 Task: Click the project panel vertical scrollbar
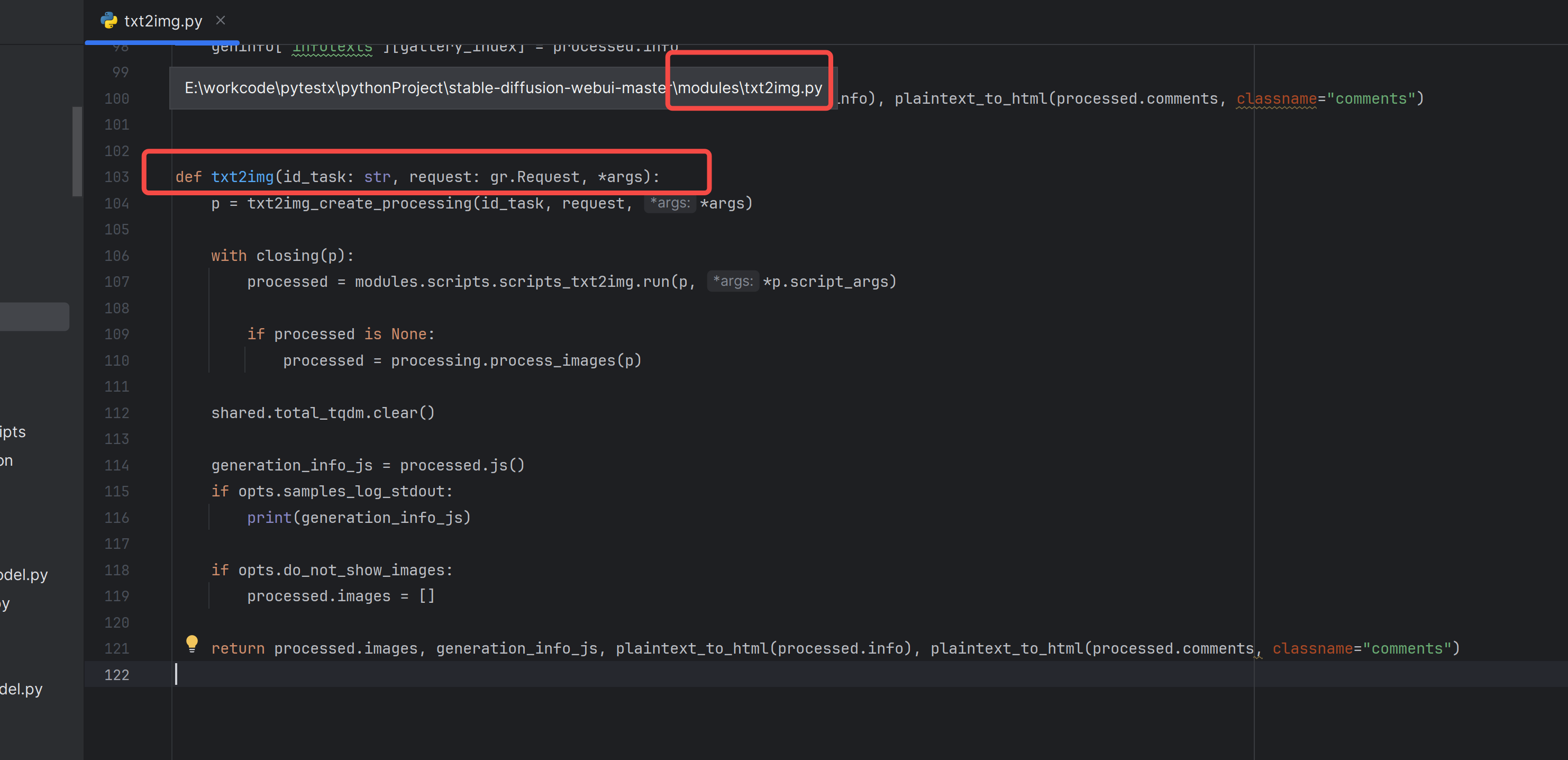(77, 151)
